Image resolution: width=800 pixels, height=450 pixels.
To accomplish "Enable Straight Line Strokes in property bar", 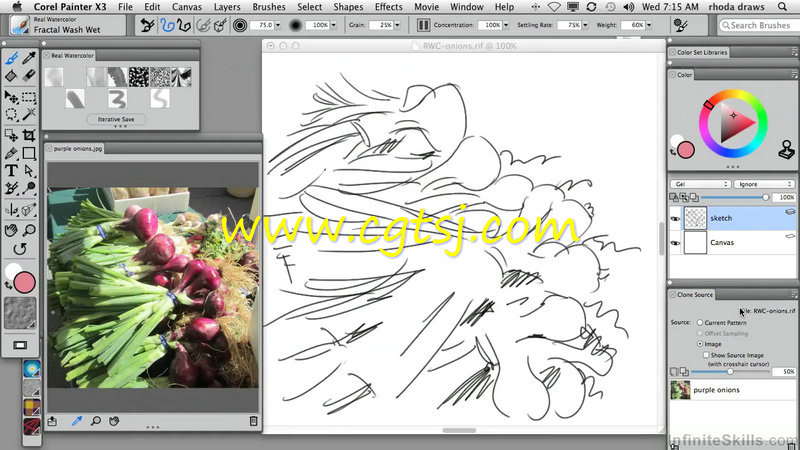I will point(184,25).
